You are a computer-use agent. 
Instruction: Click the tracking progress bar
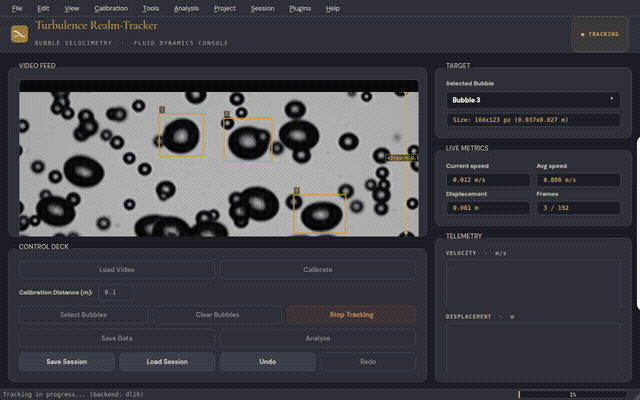[573, 394]
